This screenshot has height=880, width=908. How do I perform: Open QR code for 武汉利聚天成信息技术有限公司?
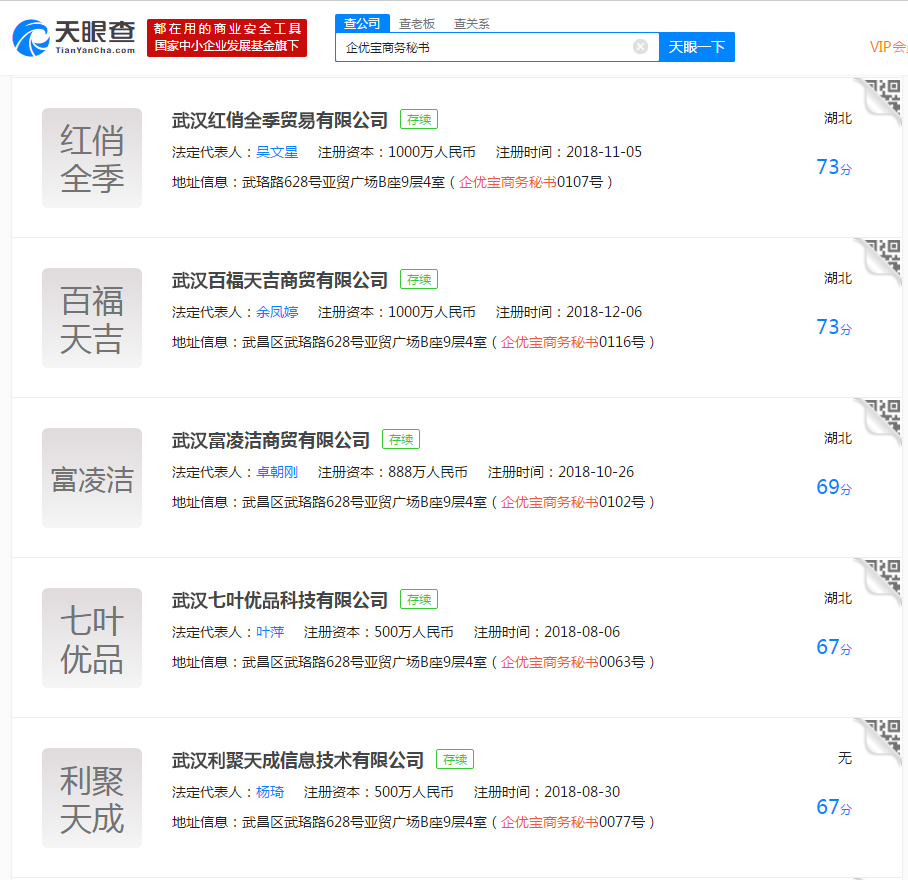pyautogui.click(x=885, y=742)
